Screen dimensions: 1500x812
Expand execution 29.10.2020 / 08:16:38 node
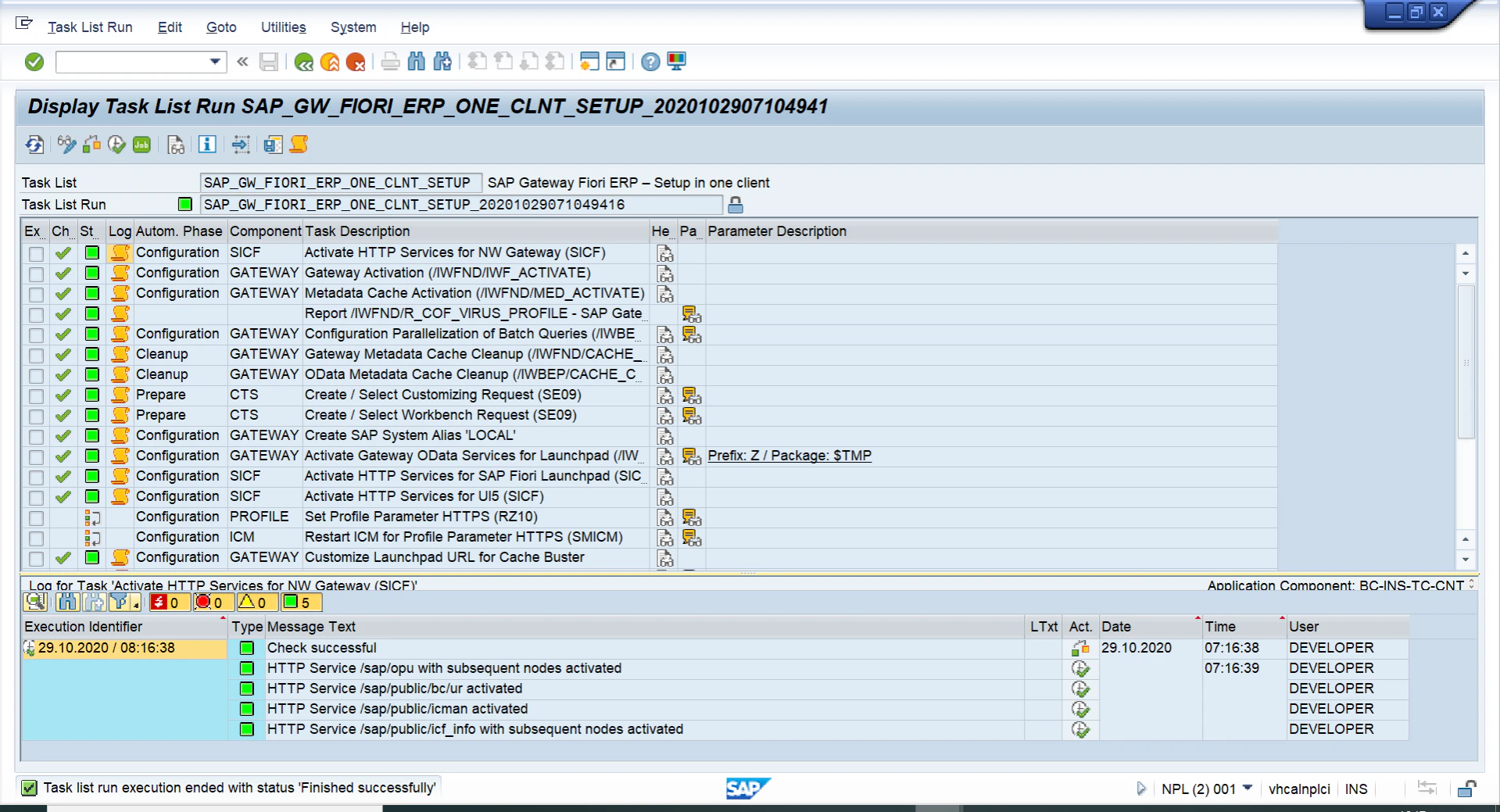[x=29, y=648]
